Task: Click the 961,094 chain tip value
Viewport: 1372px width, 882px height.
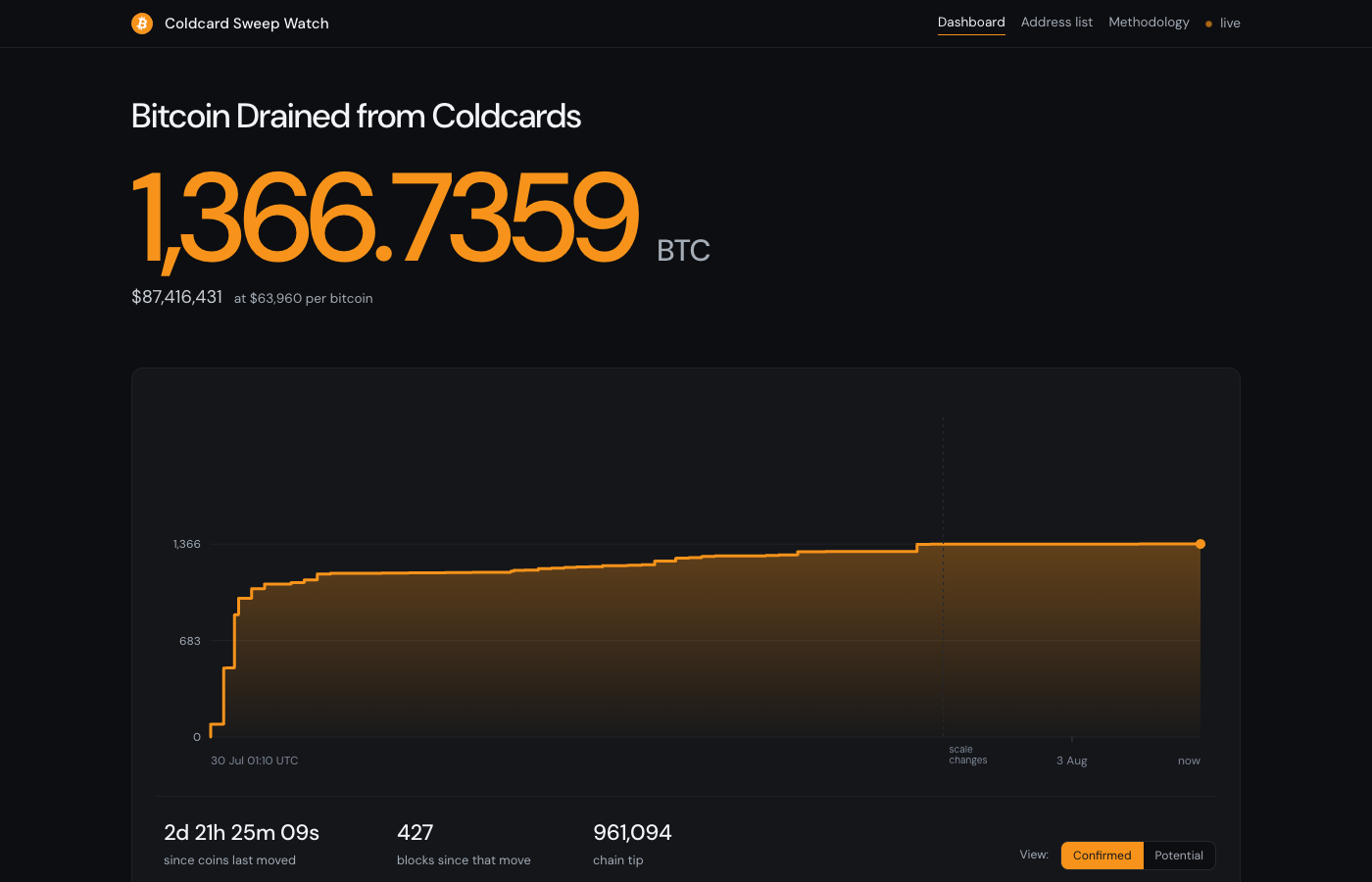Action: [x=632, y=832]
